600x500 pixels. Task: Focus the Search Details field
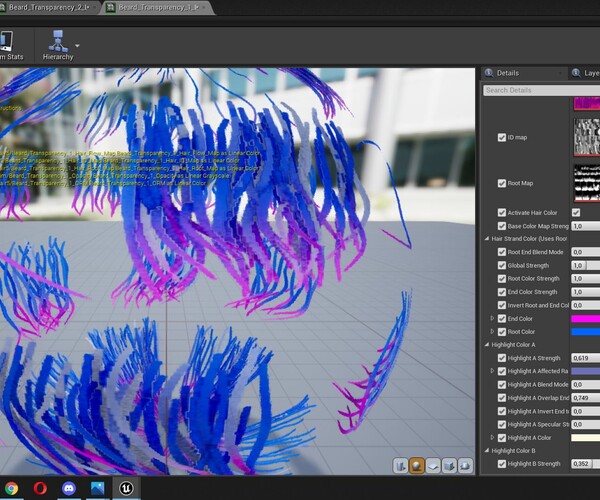click(x=541, y=90)
